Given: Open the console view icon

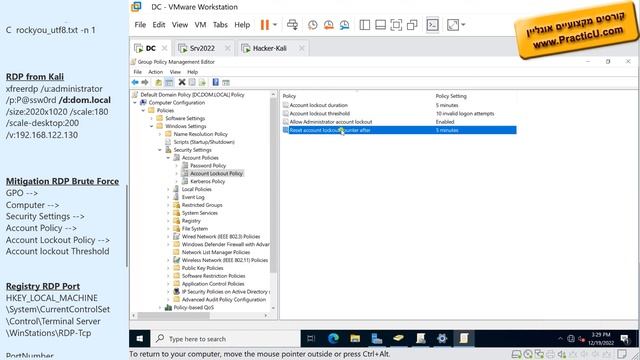Looking at the screenshot, I should click(432, 25).
